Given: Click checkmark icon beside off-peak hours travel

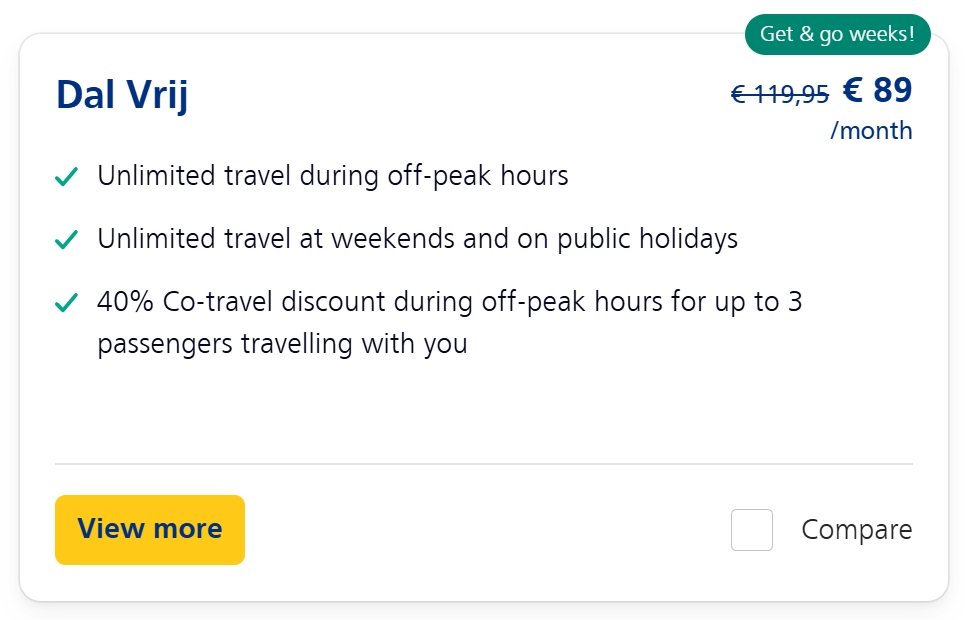Looking at the screenshot, I should (x=66, y=178).
